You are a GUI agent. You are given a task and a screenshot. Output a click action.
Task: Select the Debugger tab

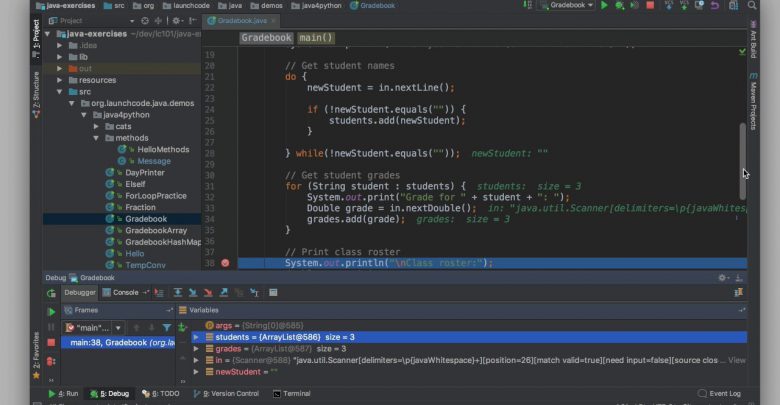tap(80, 293)
